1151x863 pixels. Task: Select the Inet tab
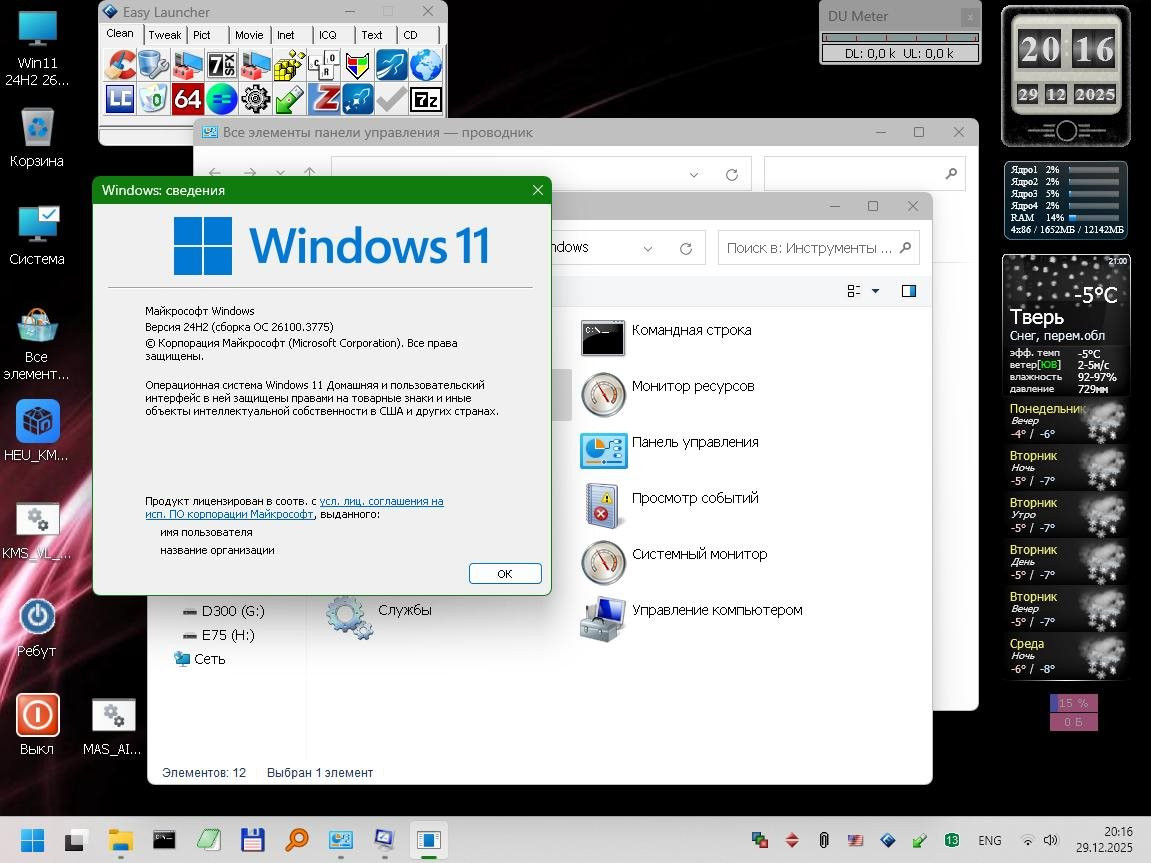286,34
